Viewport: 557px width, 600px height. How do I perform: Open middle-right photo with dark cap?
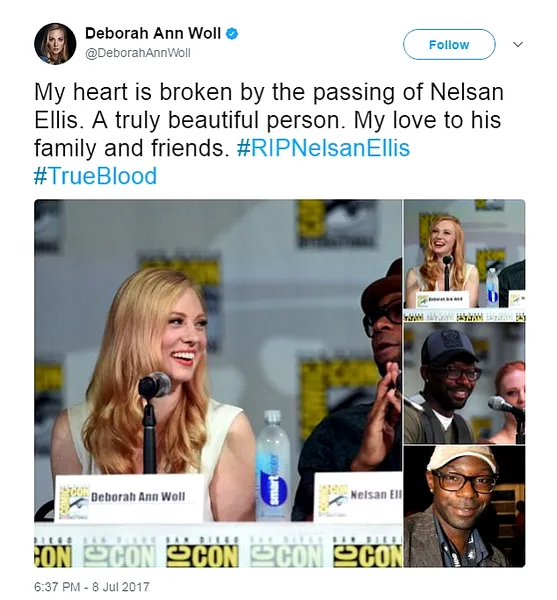tap(465, 383)
